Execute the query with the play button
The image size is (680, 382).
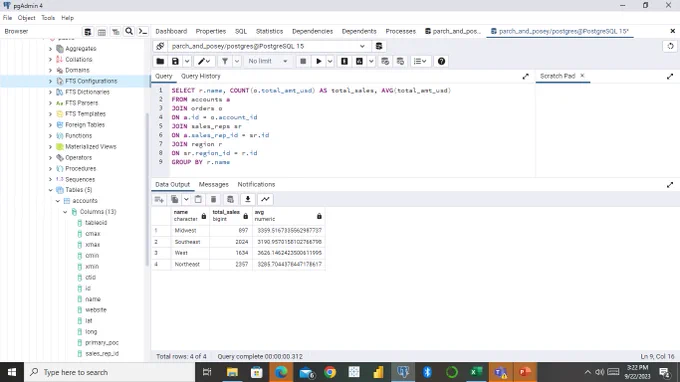[319, 61]
